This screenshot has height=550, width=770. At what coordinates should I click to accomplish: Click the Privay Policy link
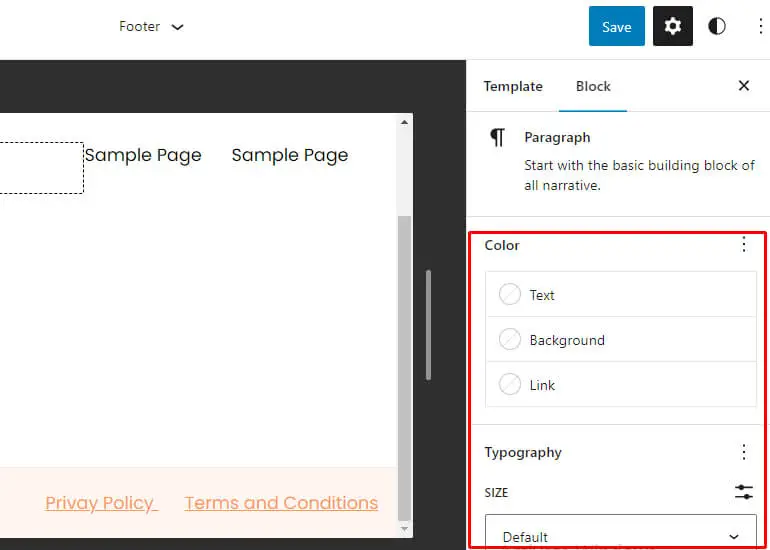point(101,503)
